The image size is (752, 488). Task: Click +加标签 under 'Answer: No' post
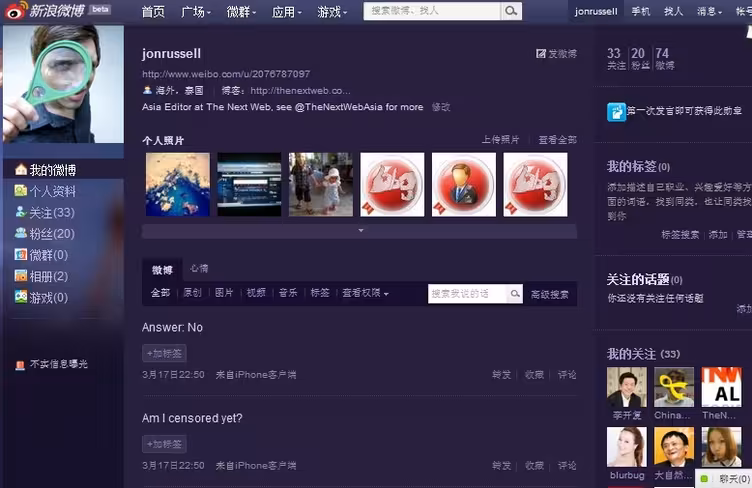164,353
